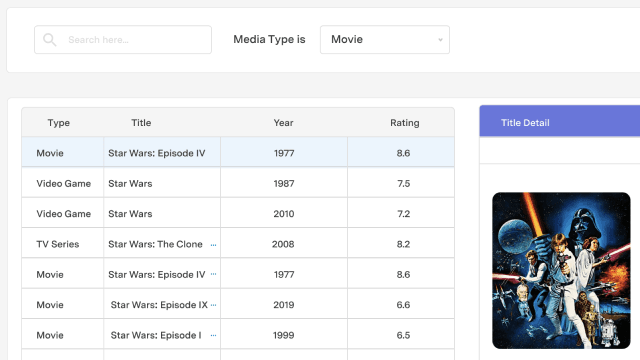Screen dimensions: 640x360
Task: Click Star Wars: The Clone title text
Action: 156,244
